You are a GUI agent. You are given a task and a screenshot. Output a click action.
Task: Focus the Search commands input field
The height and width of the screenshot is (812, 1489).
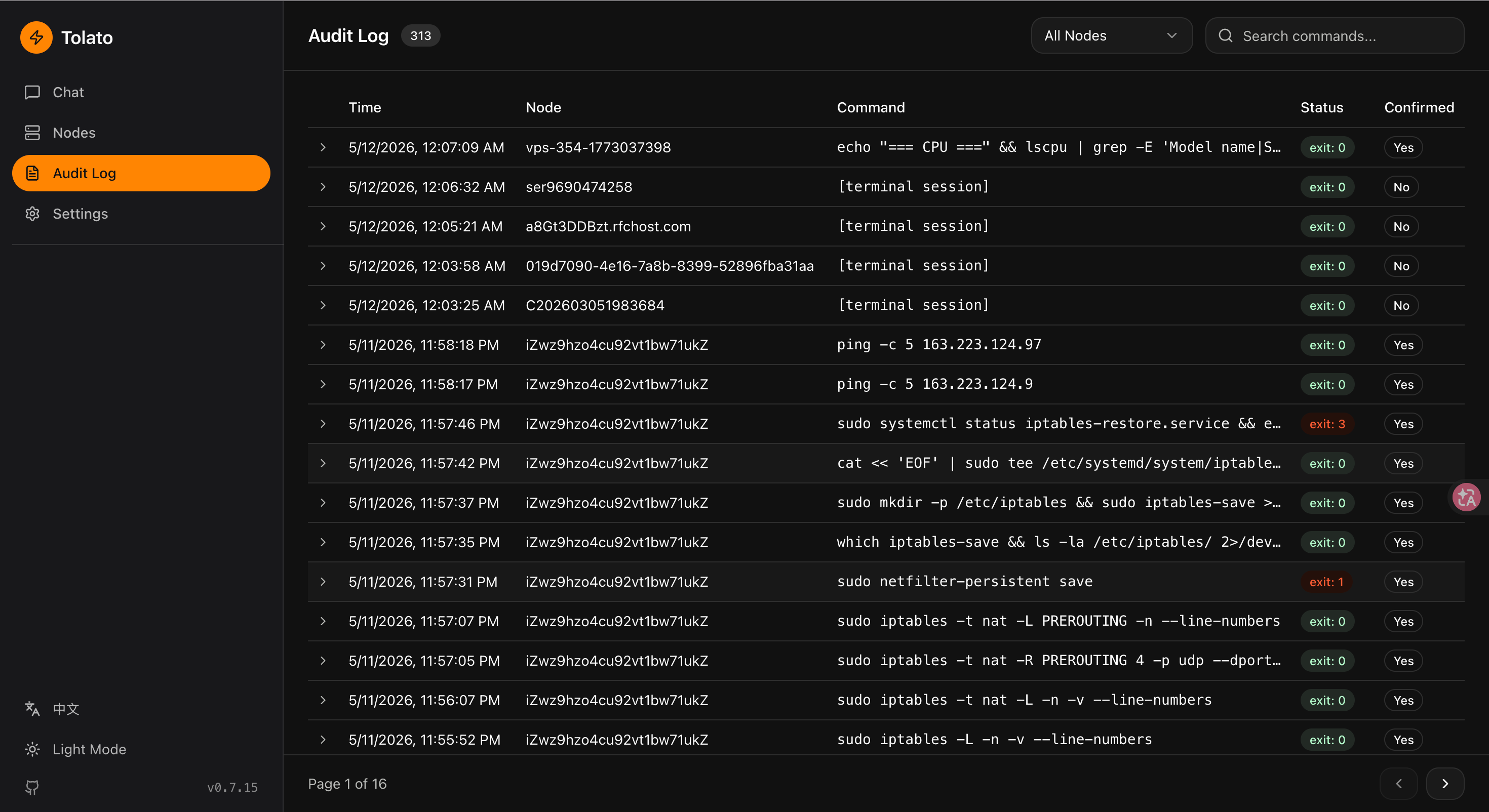coord(1335,36)
